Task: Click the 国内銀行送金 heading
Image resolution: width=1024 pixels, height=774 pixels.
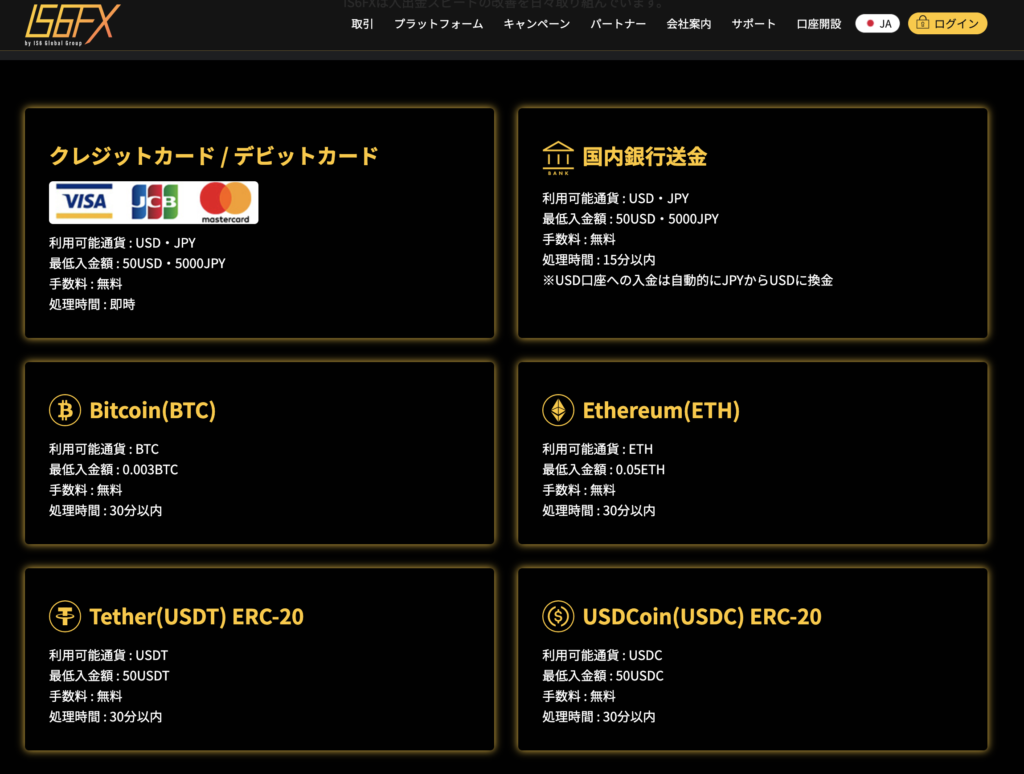Action: coord(644,157)
